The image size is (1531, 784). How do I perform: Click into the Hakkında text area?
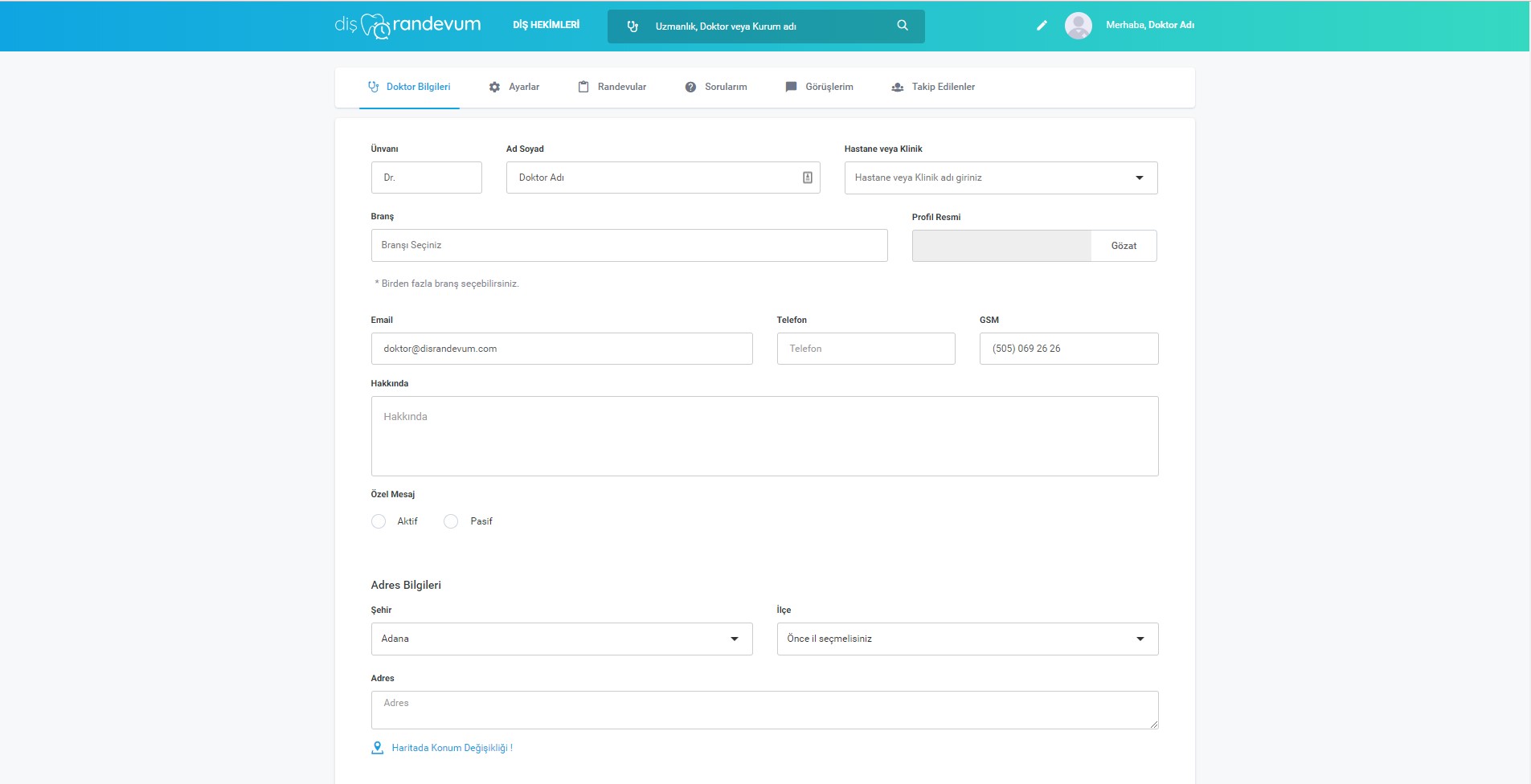point(763,436)
